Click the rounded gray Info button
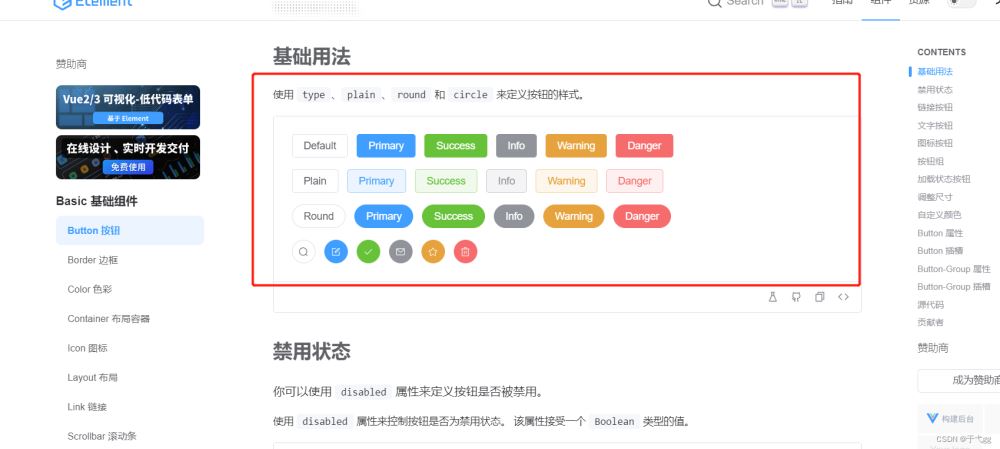This screenshot has width=1000, height=449. click(514, 216)
